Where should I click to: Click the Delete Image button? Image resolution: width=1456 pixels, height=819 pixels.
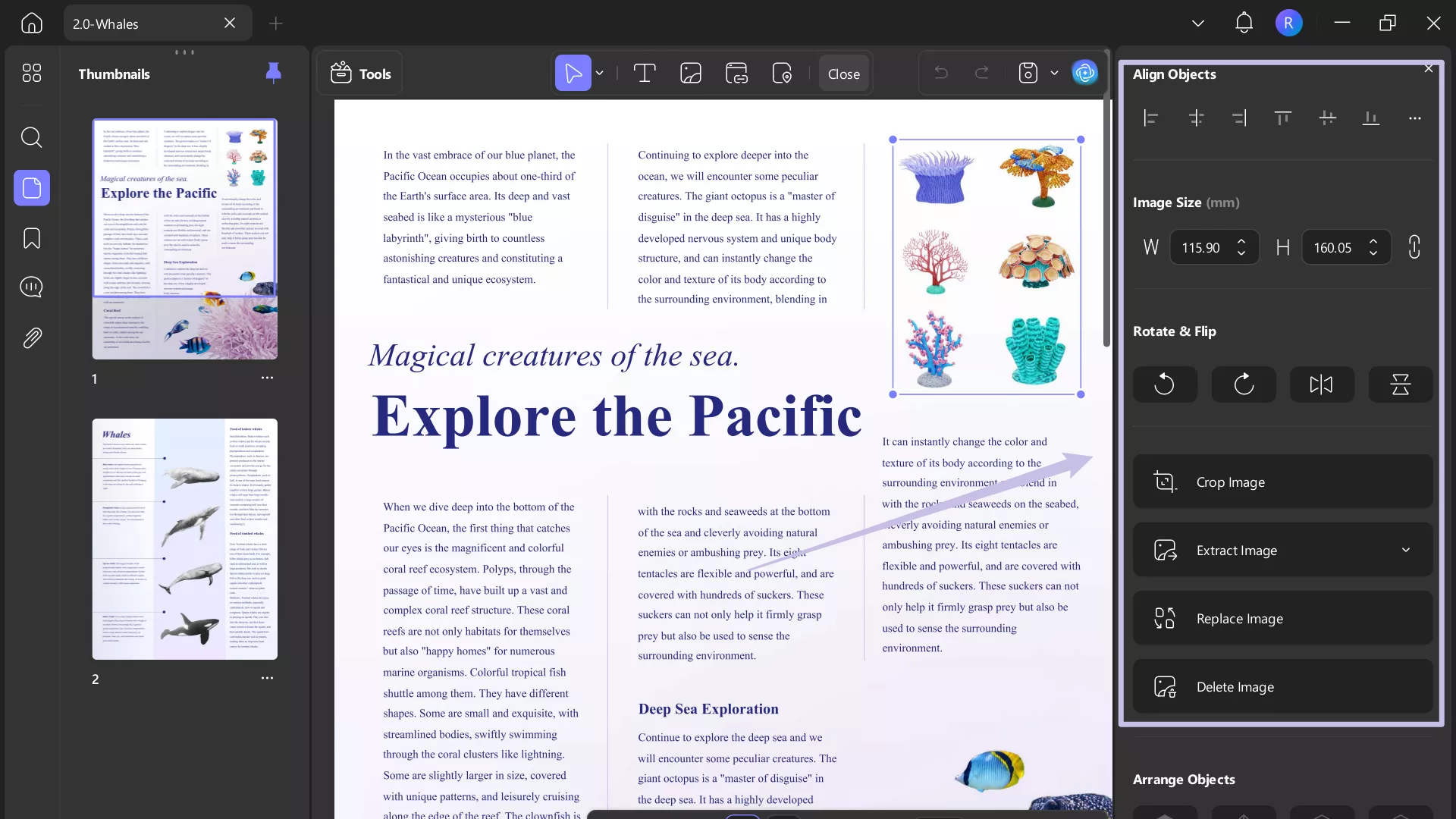coord(1282,687)
